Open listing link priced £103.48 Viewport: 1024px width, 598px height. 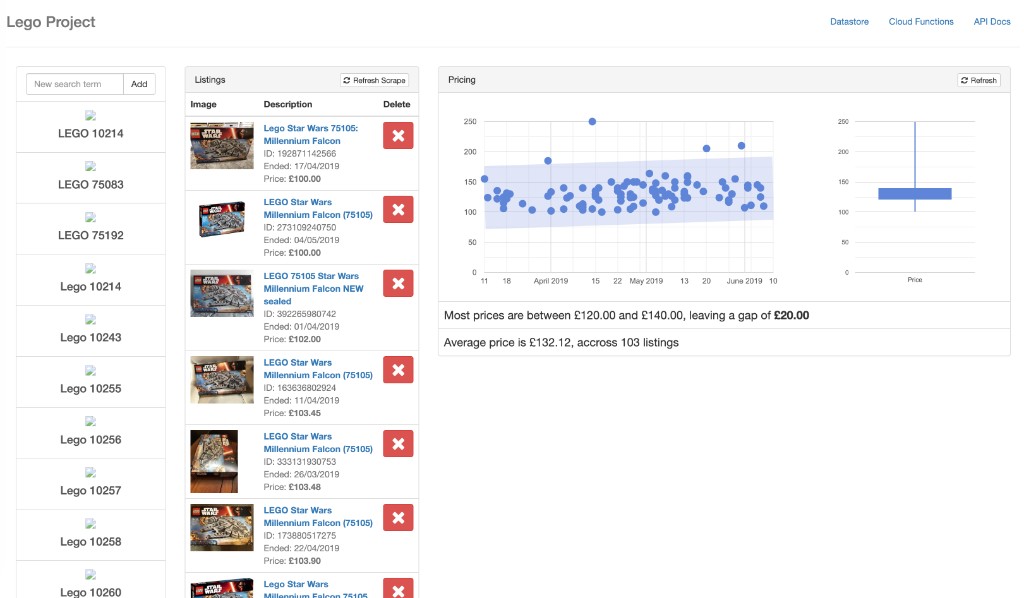[x=318, y=443]
